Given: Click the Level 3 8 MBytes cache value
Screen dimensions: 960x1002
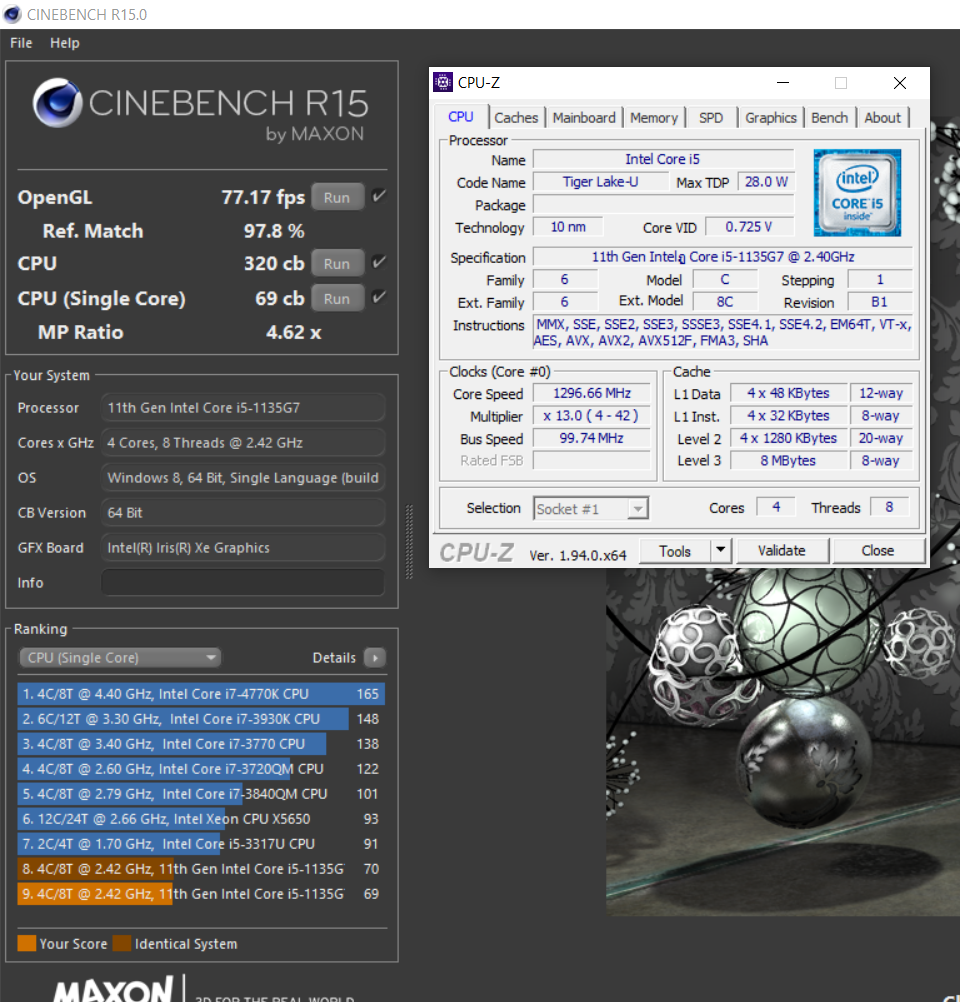Looking at the screenshot, I should pos(788,460).
